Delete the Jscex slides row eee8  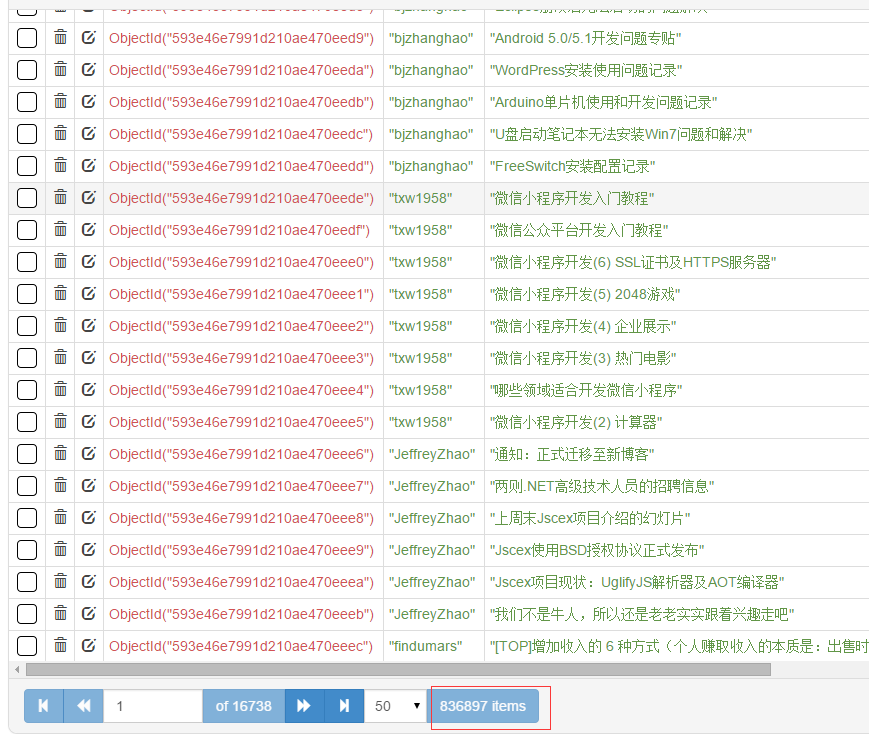point(60,518)
